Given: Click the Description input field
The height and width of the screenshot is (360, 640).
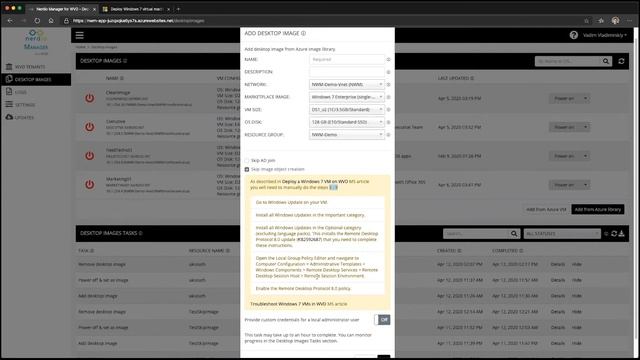Looking at the screenshot, I should (x=347, y=72).
